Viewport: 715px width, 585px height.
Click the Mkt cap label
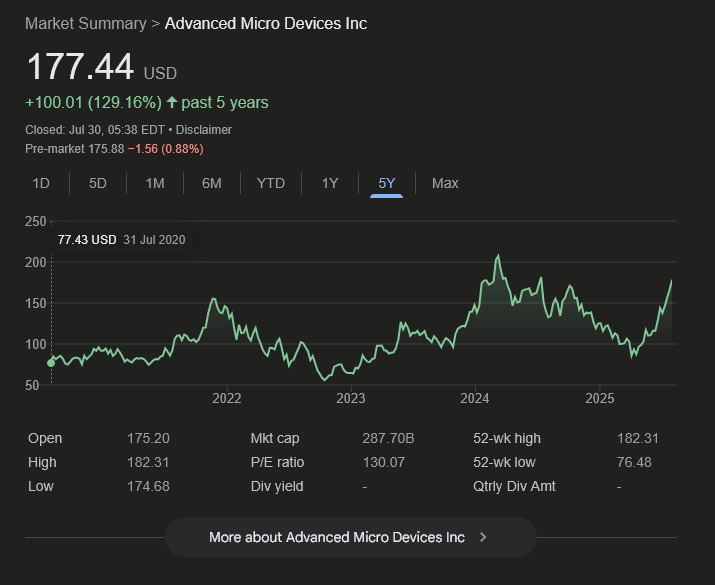pos(275,438)
